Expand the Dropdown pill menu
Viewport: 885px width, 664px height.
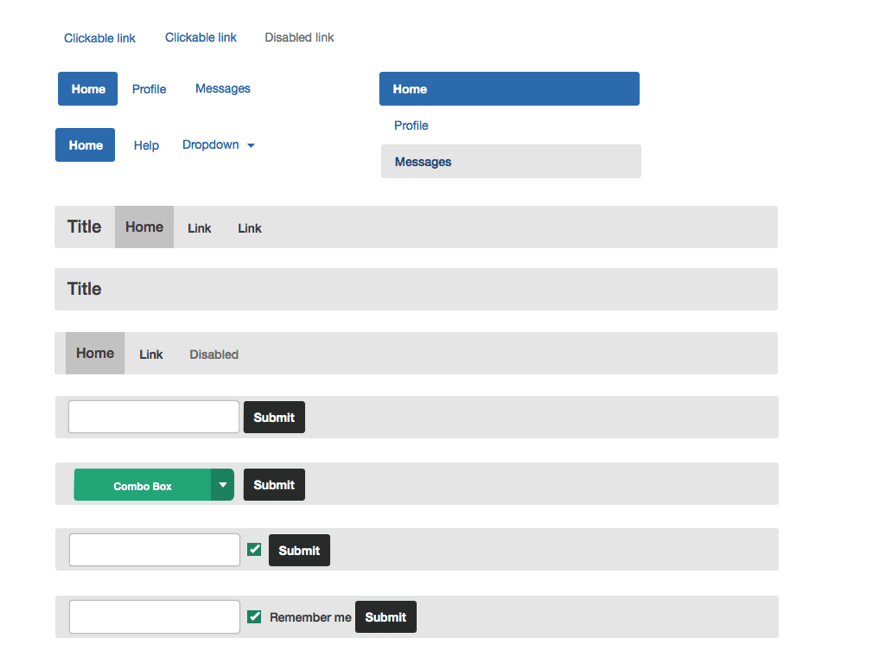218,145
